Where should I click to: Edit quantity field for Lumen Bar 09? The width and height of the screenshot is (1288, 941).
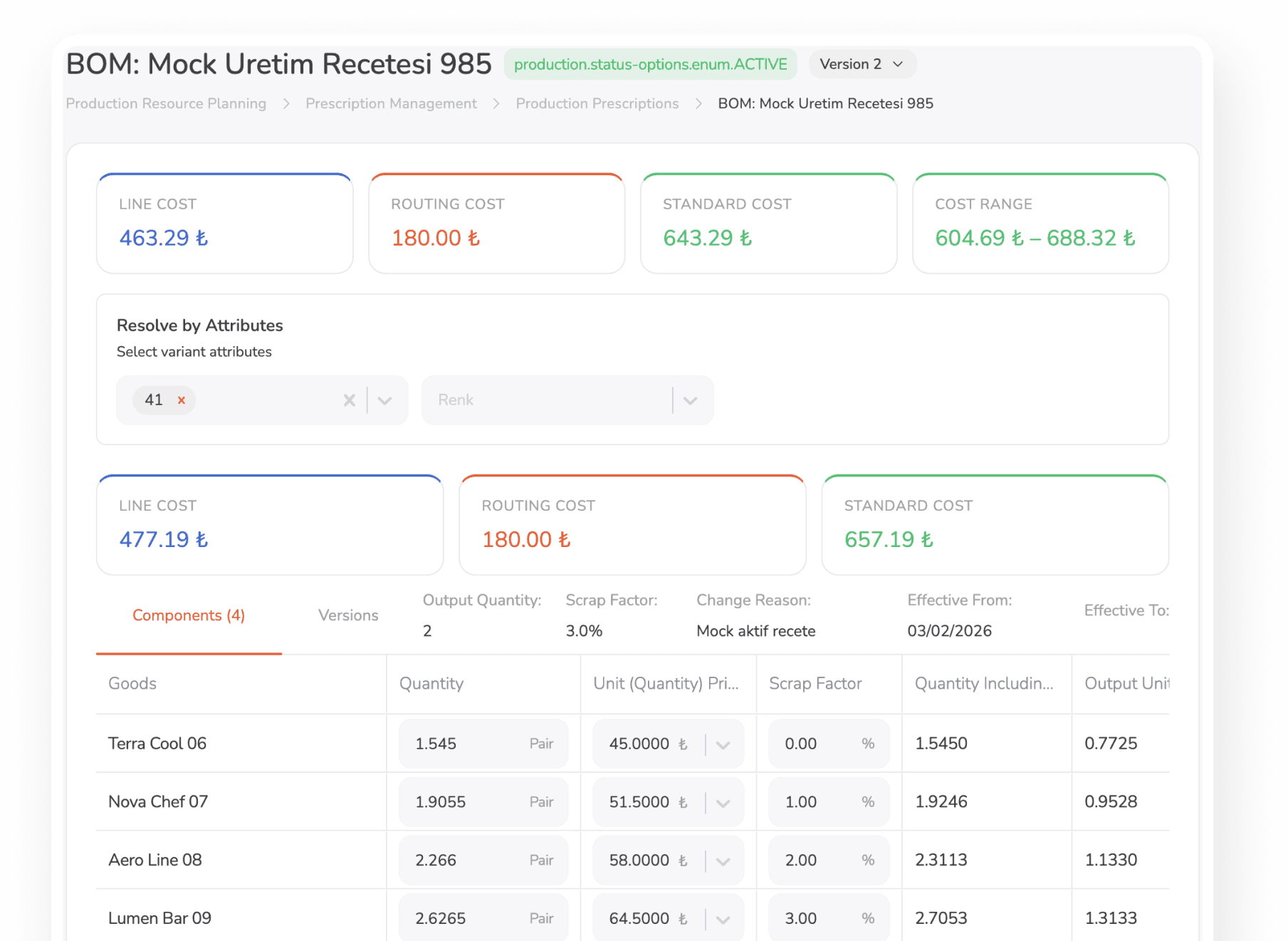[483, 917]
